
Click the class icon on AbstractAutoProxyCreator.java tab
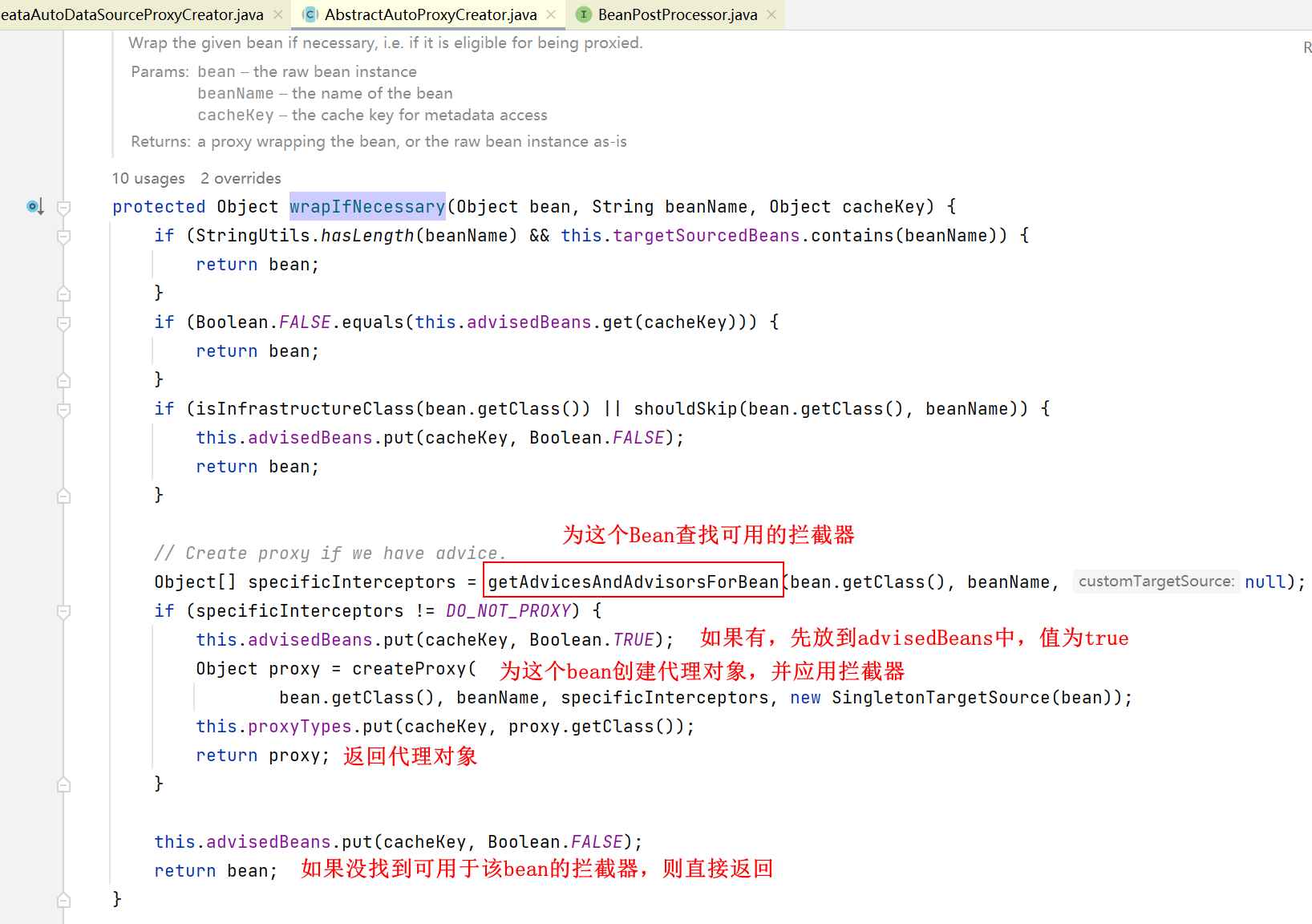click(310, 14)
